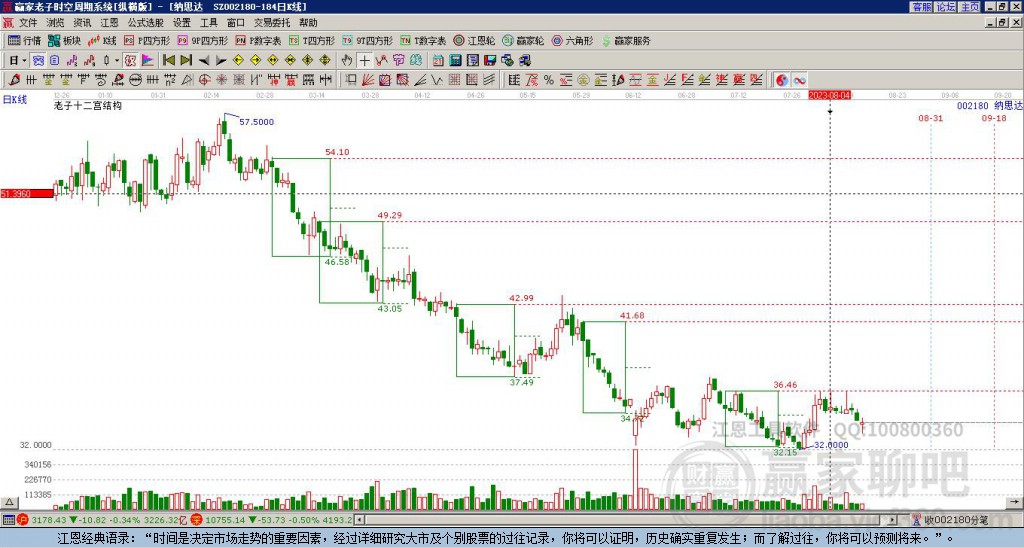
Task: Click the 002180 纳思达 stock code label
Action: tap(989, 106)
